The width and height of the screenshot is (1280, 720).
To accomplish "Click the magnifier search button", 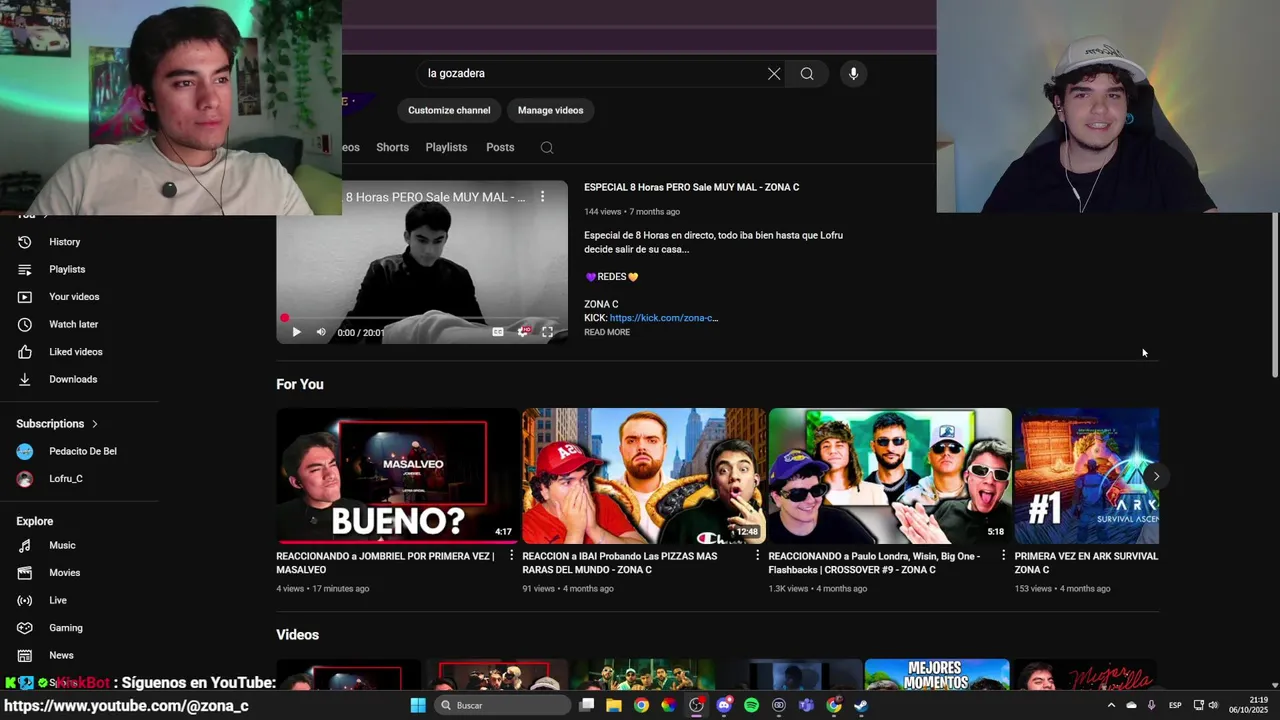I will [x=807, y=73].
